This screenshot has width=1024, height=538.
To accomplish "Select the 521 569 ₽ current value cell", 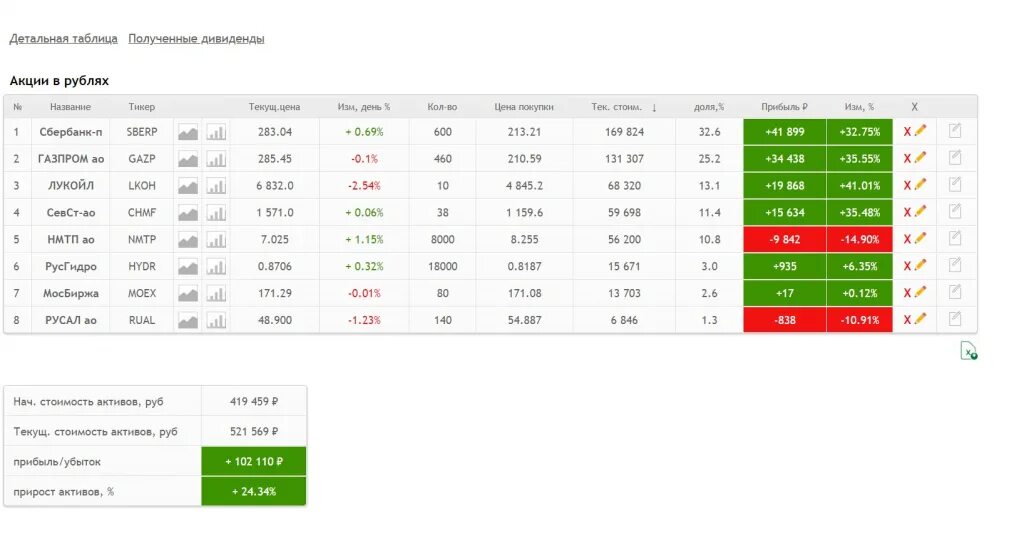I will coord(254,432).
